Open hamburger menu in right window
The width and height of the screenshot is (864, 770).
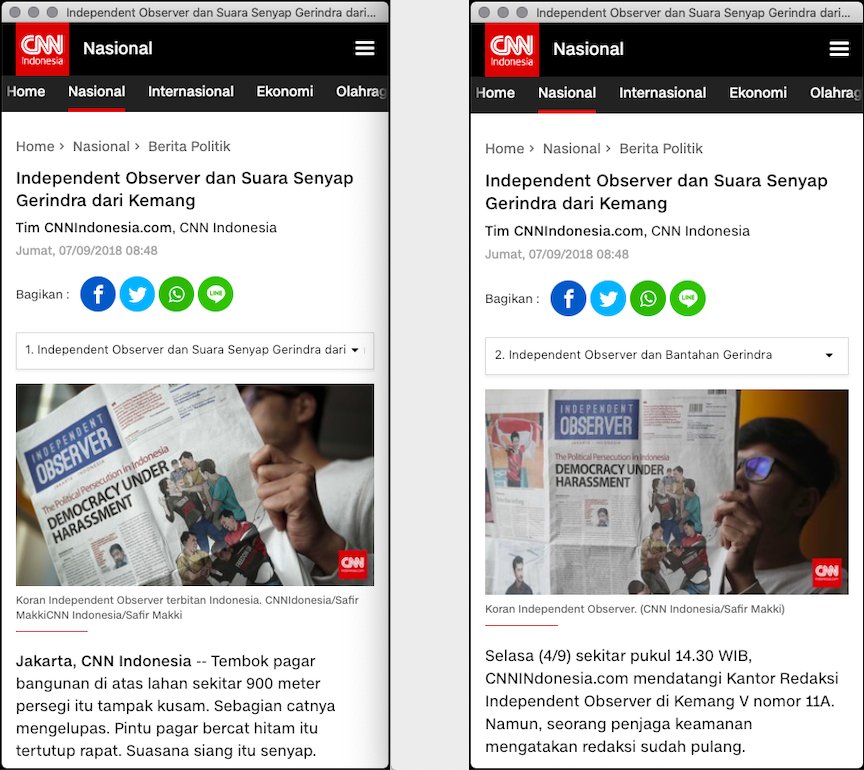tap(839, 49)
